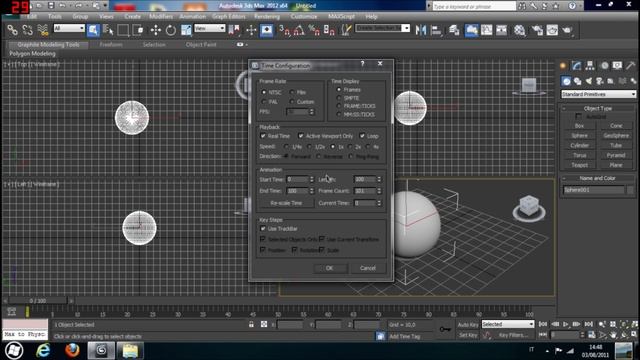Open the selection filter All dropdown
640x360 pixels.
click(69, 28)
